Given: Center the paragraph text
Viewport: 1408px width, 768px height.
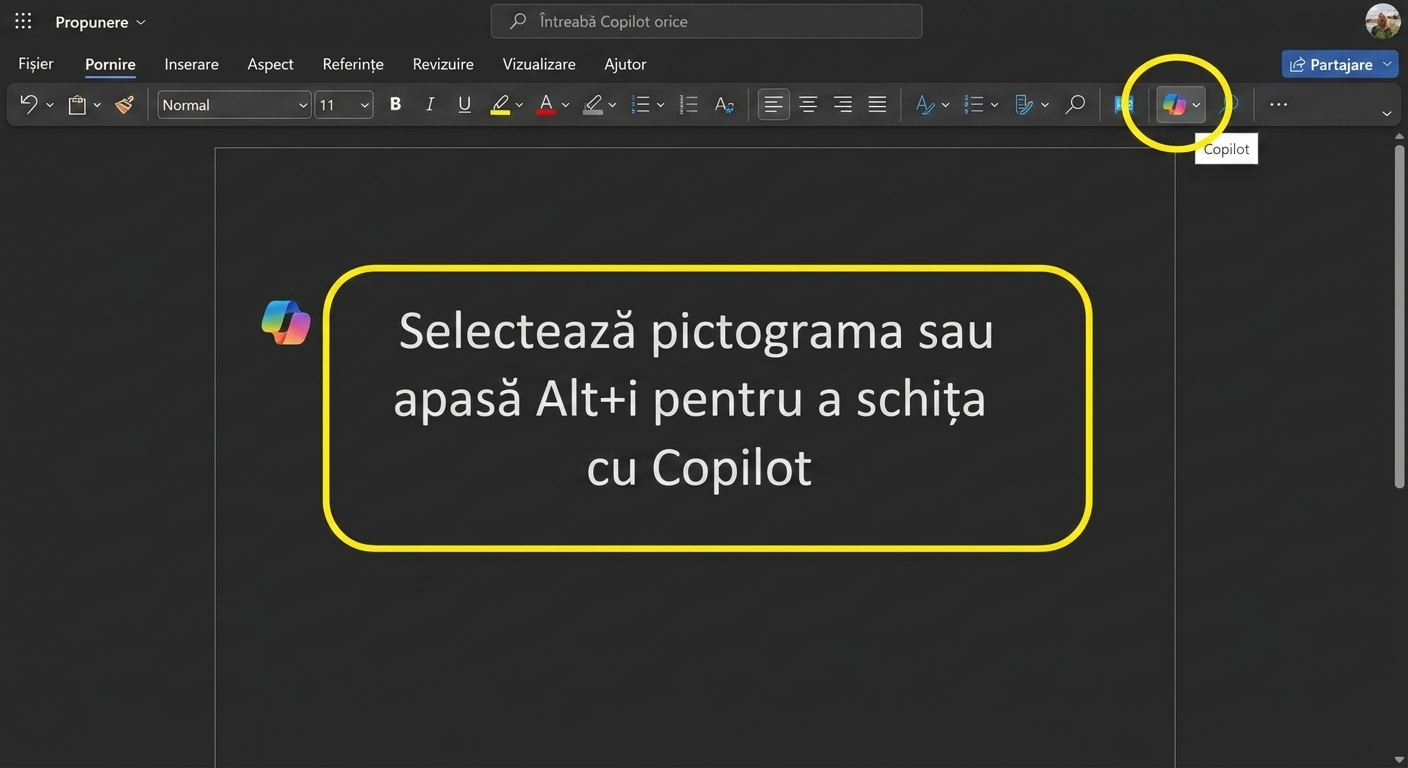Looking at the screenshot, I should [x=808, y=104].
